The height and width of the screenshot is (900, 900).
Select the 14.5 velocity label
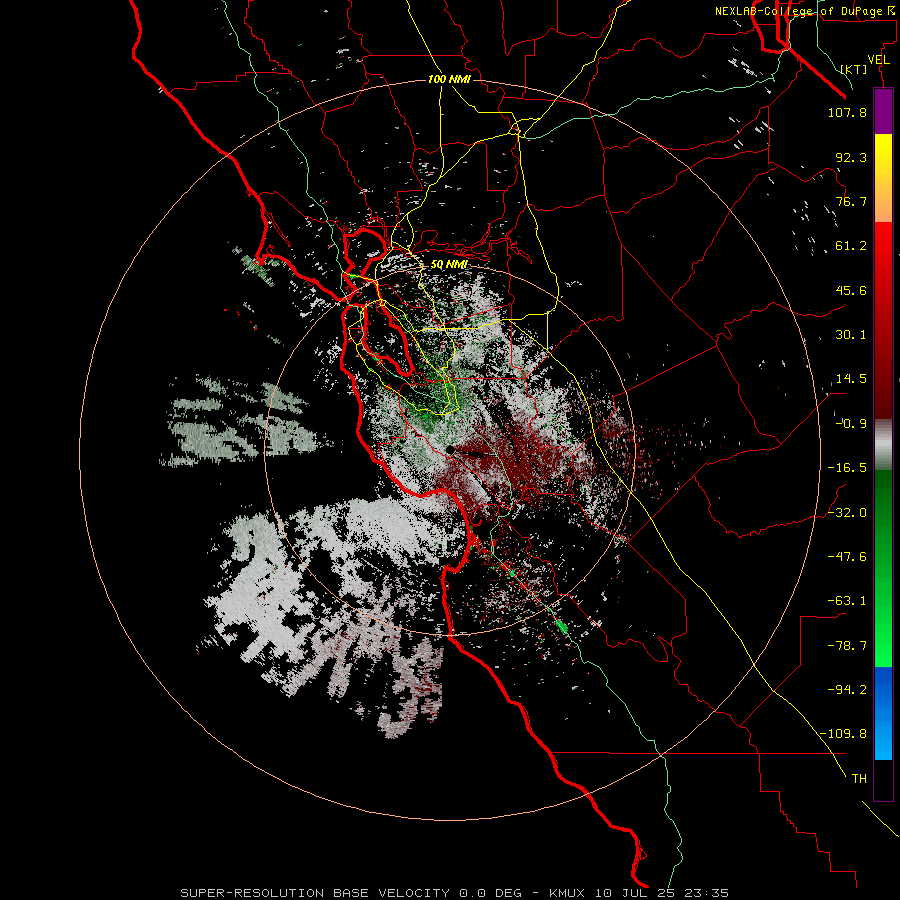[x=851, y=379]
